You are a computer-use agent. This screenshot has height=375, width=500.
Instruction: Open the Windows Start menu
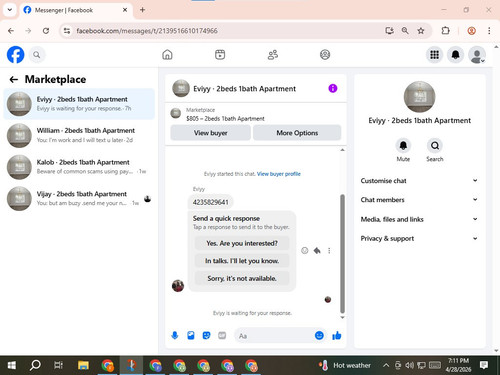point(12,365)
